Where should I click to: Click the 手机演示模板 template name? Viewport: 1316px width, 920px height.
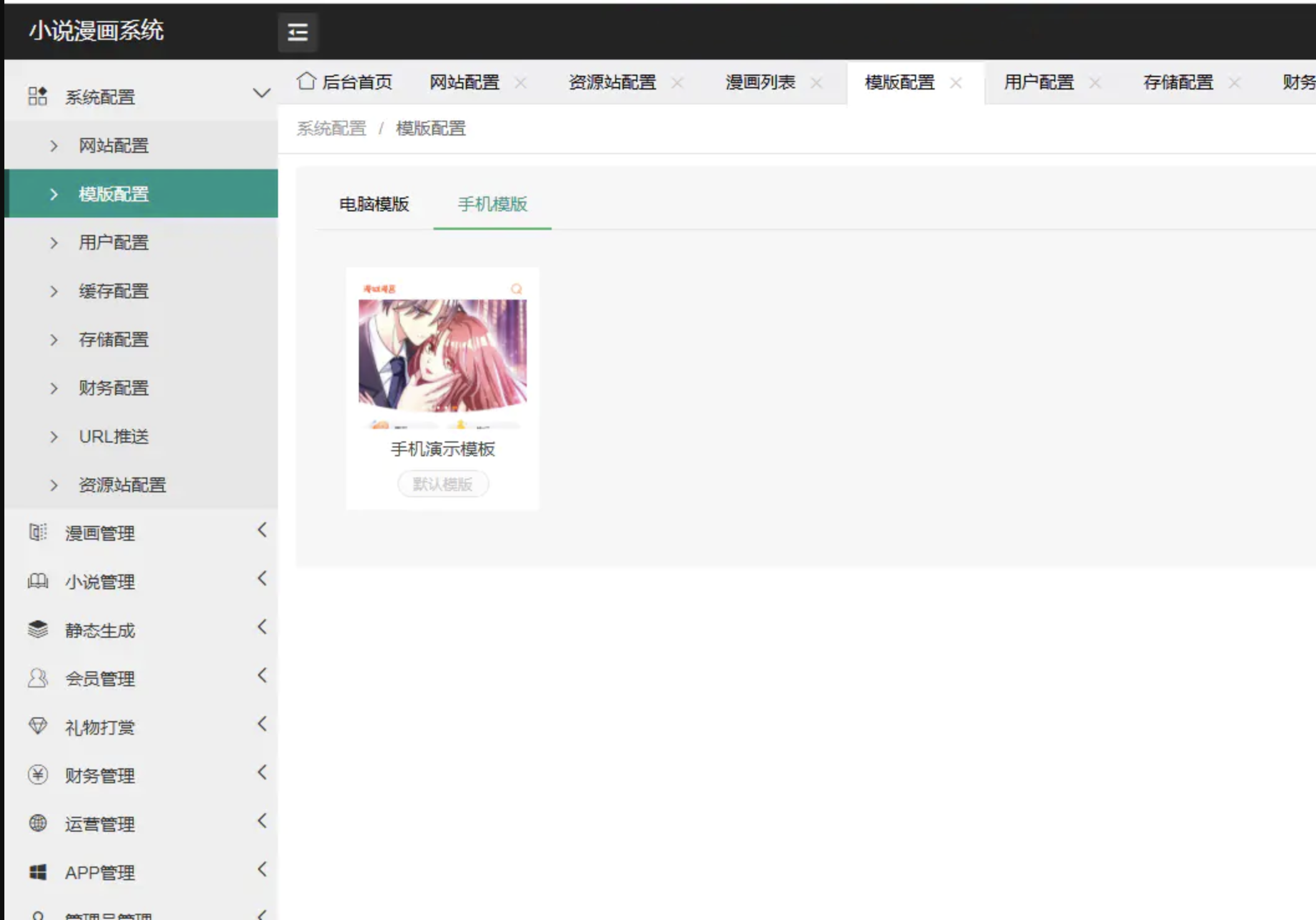443,449
